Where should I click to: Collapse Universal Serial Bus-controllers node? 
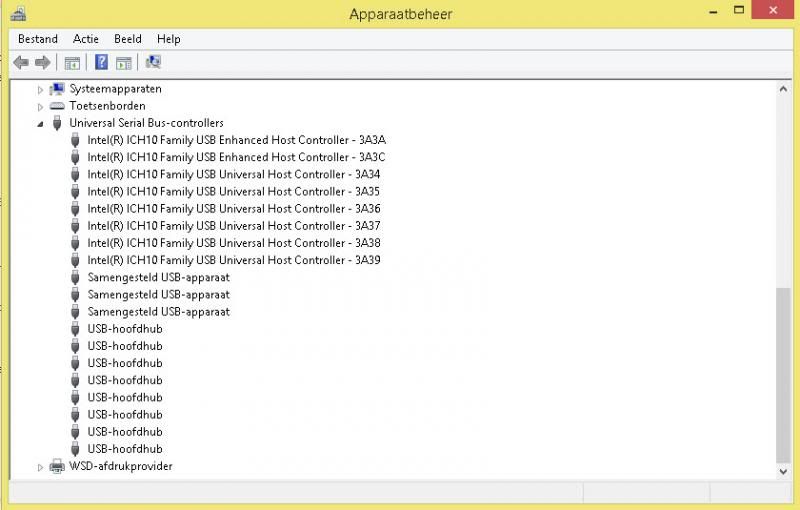(x=41, y=123)
